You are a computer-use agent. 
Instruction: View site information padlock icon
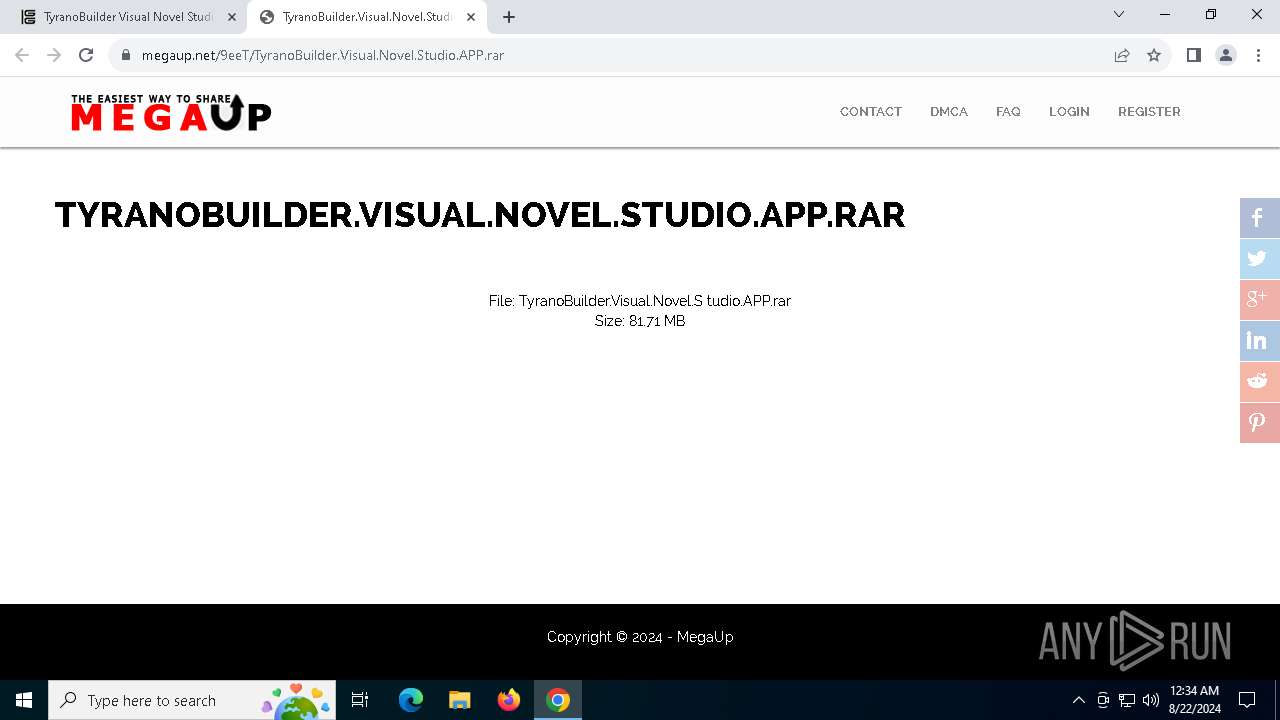126,55
